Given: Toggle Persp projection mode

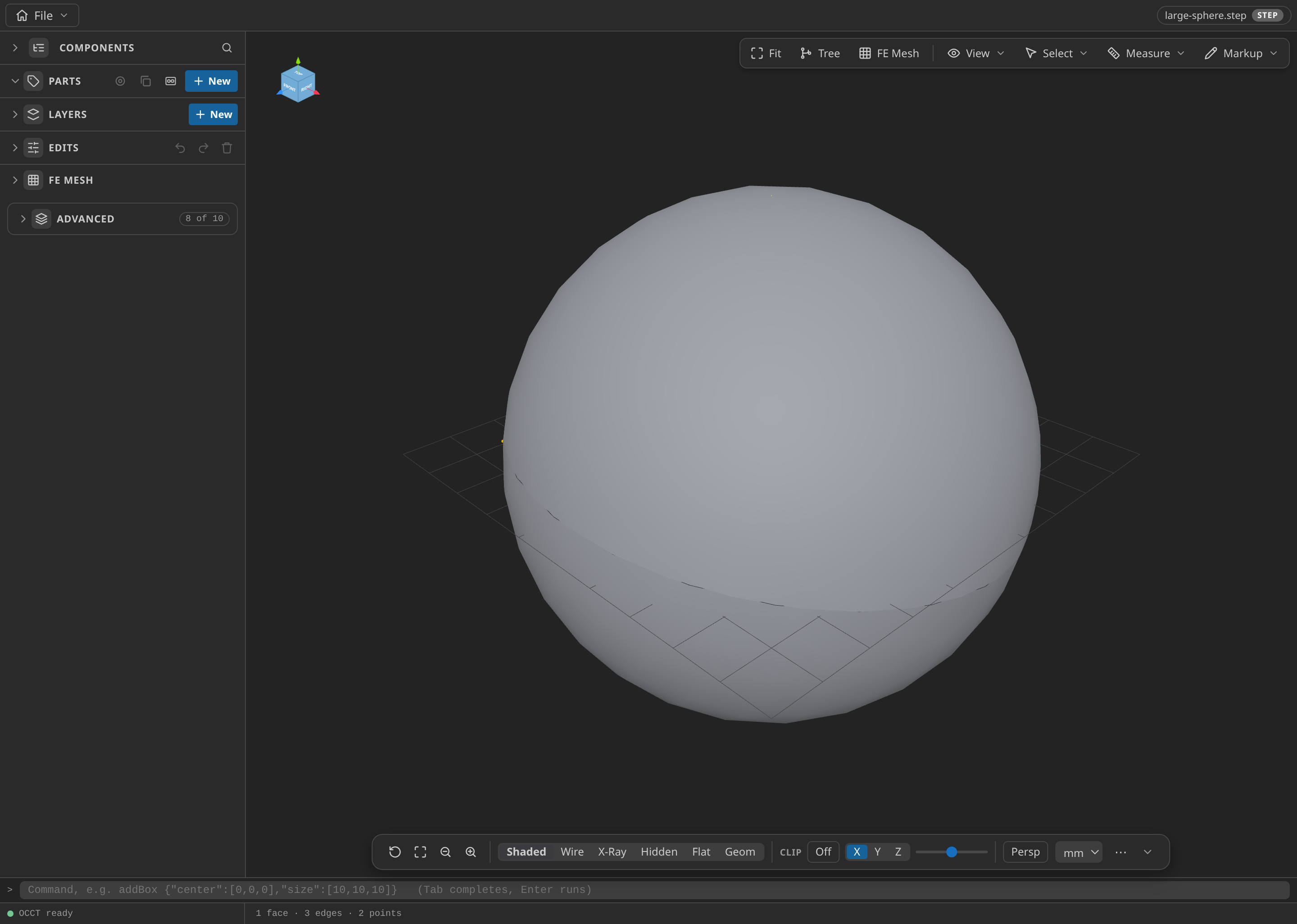Looking at the screenshot, I should (x=1025, y=852).
